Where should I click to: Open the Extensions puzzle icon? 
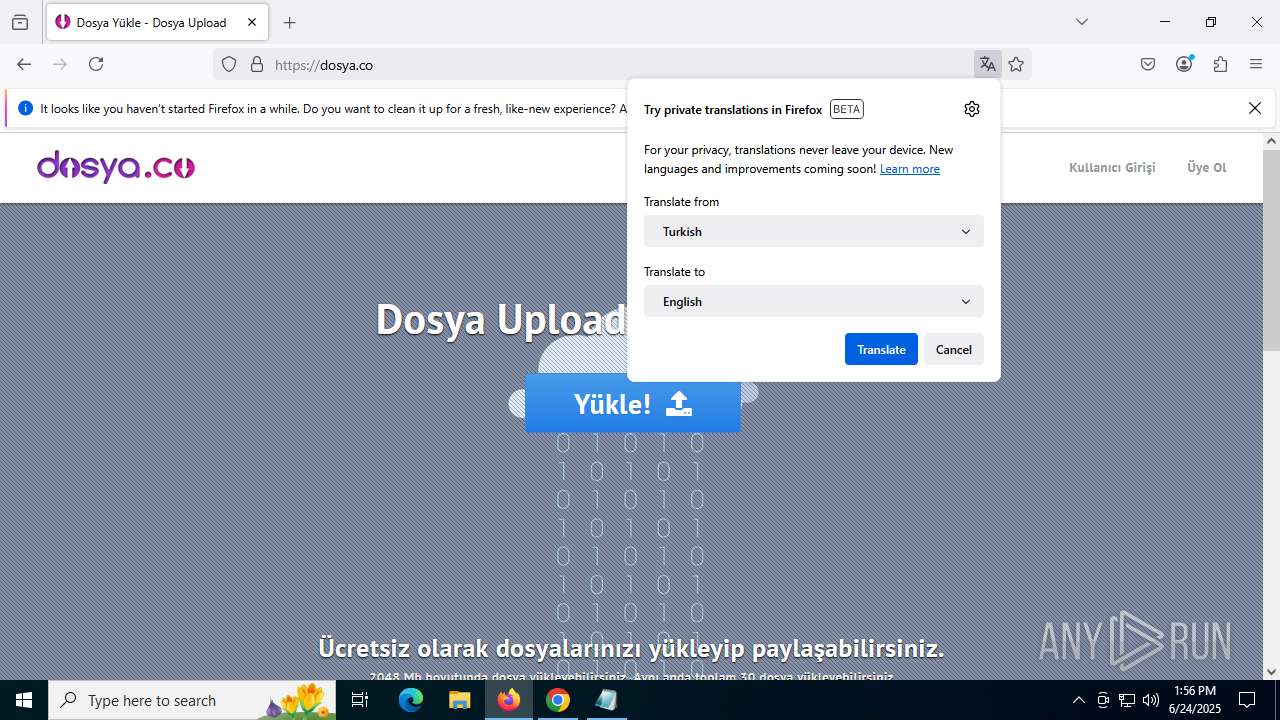tap(1220, 64)
